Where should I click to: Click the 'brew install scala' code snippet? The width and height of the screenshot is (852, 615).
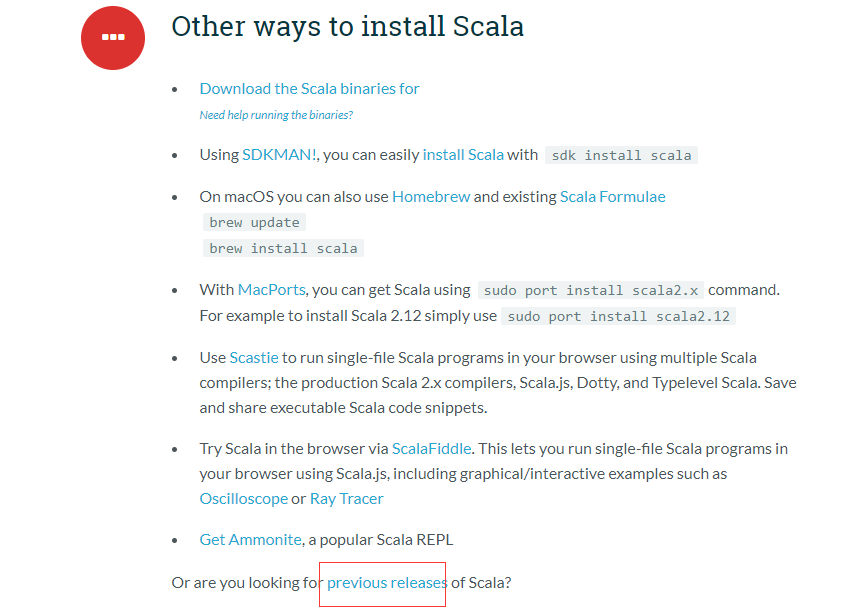click(x=283, y=248)
